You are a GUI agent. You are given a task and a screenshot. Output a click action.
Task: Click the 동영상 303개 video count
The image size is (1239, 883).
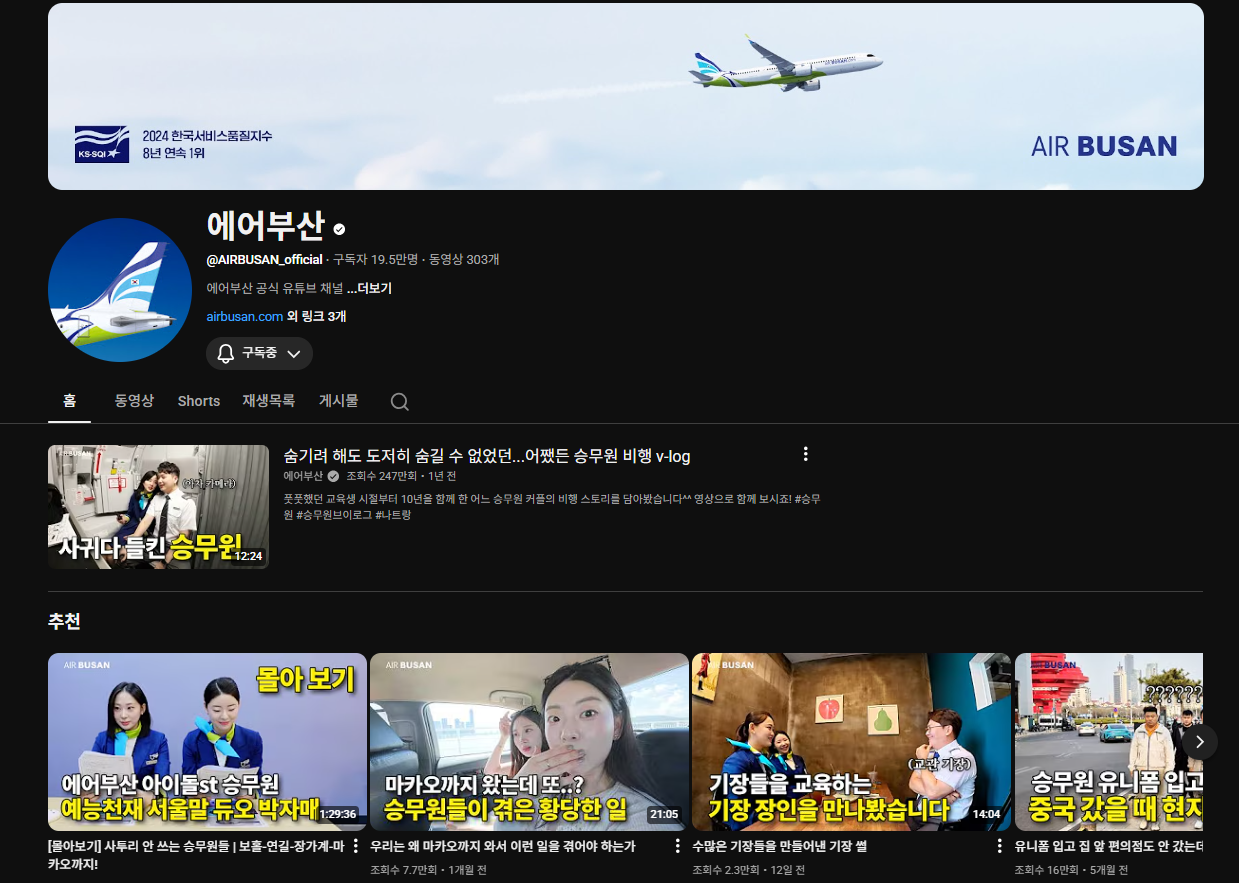(464, 260)
